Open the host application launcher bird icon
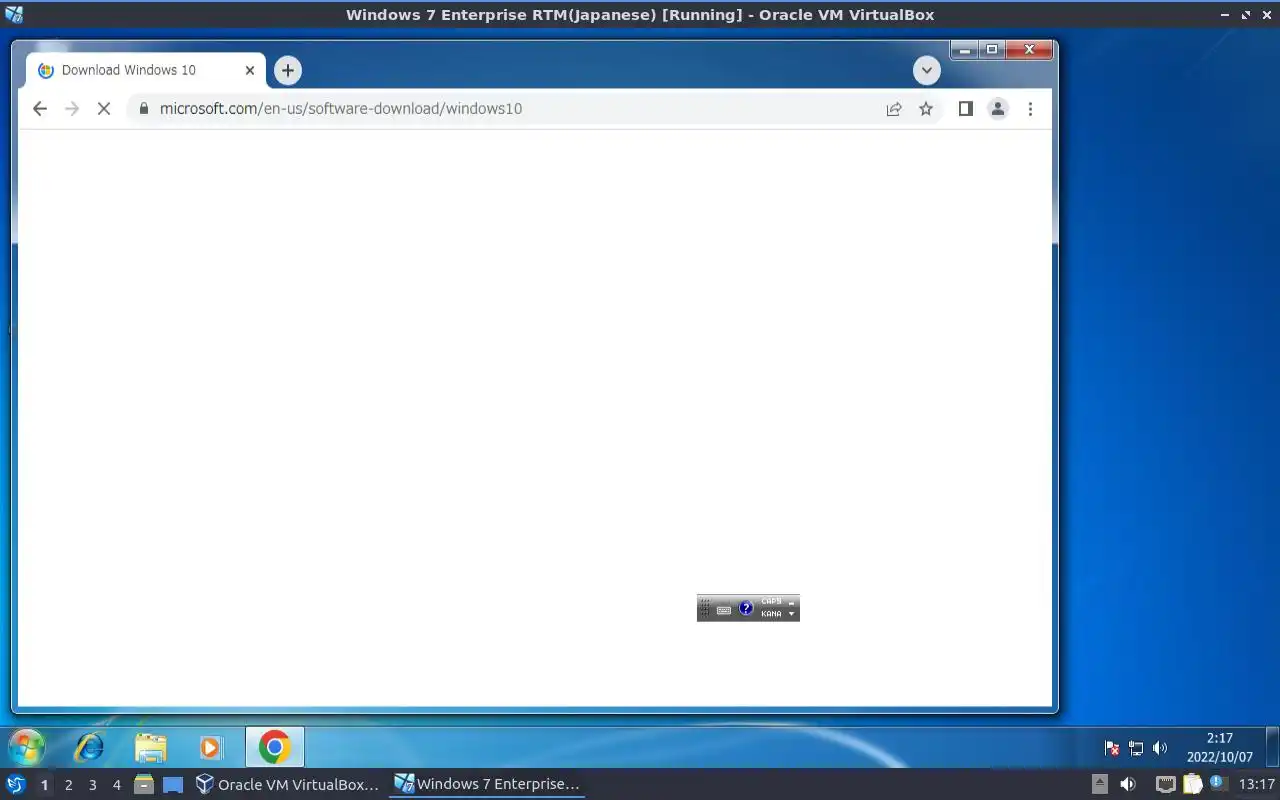Viewport: 1280px width, 800px height. 15,784
